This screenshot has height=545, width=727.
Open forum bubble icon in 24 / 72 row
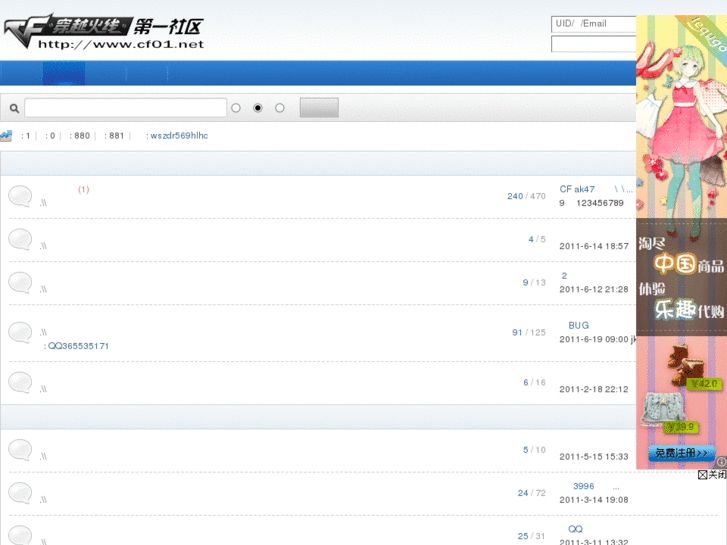(x=20, y=493)
